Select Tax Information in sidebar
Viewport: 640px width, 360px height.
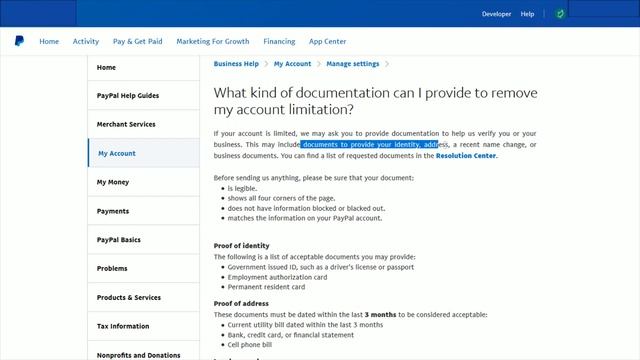144,326
